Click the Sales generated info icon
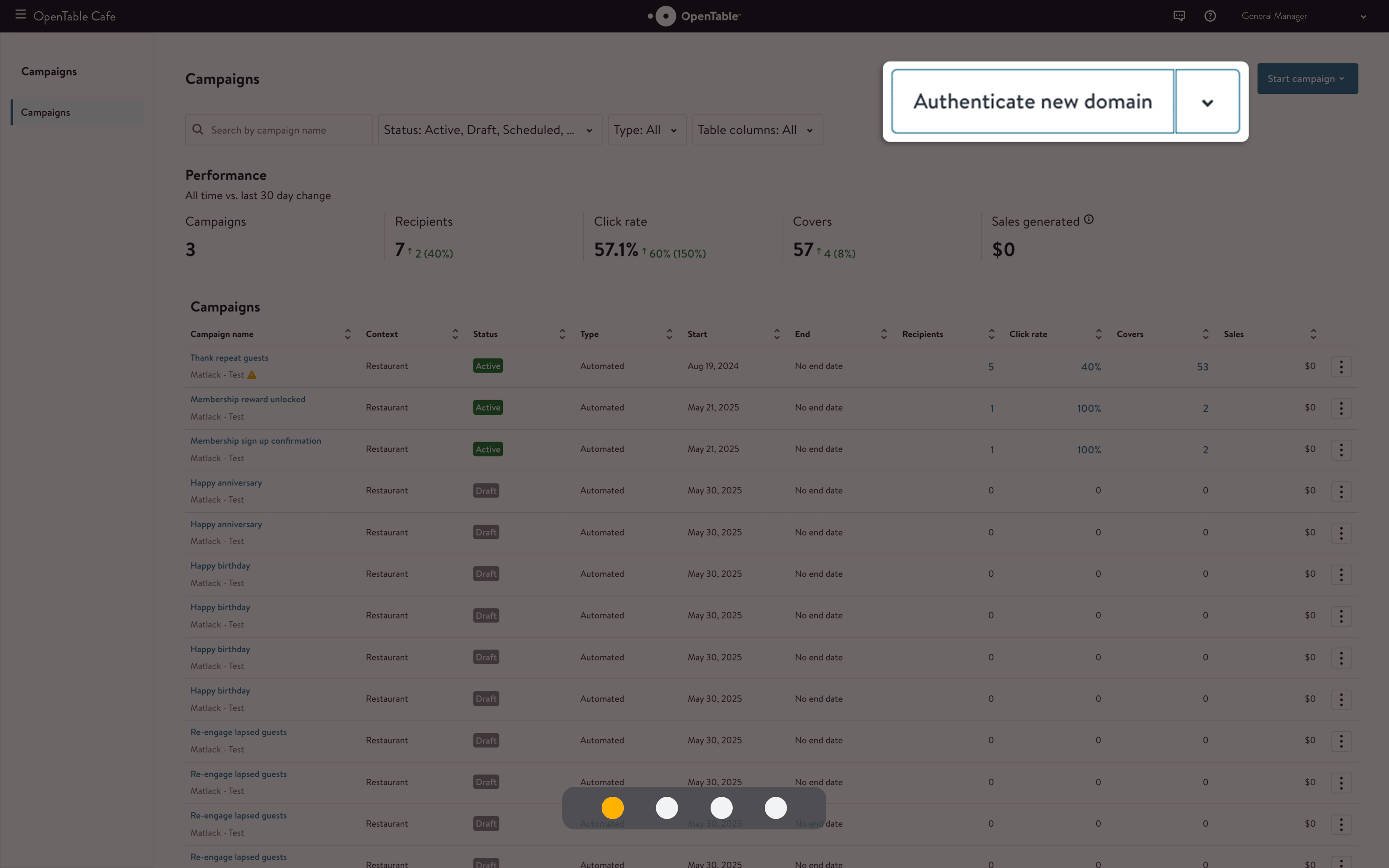Screen dimensions: 1389x868 [x=1089, y=220]
